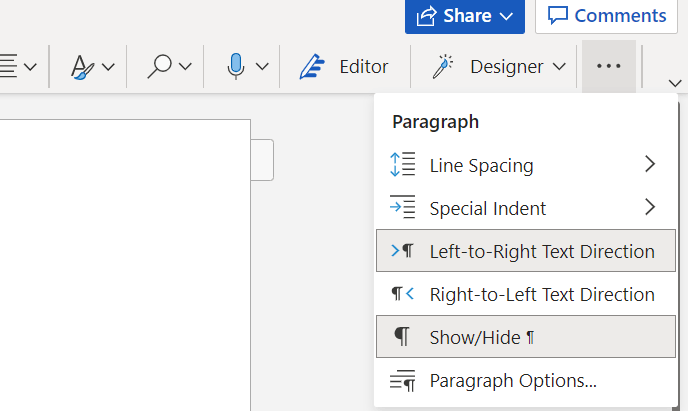Open Paragraph Options from the menu

point(512,380)
